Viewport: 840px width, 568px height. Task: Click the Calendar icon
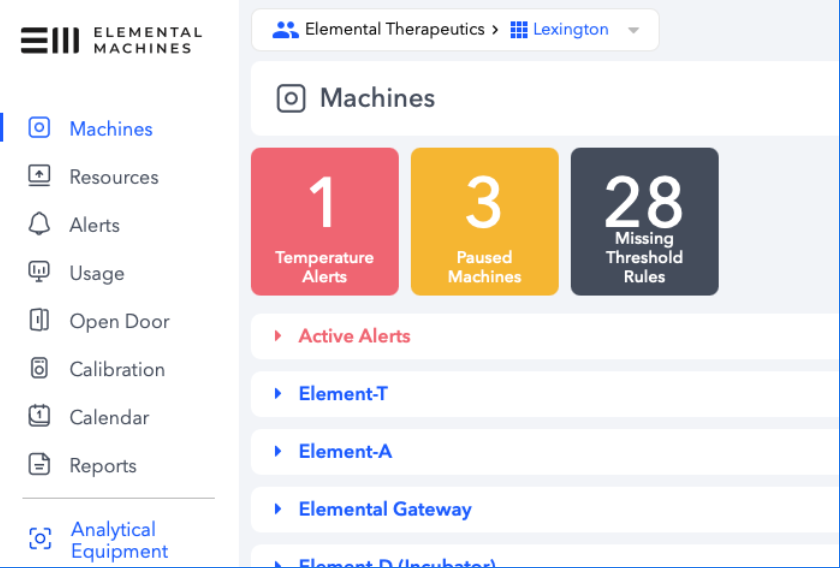[39, 416]
